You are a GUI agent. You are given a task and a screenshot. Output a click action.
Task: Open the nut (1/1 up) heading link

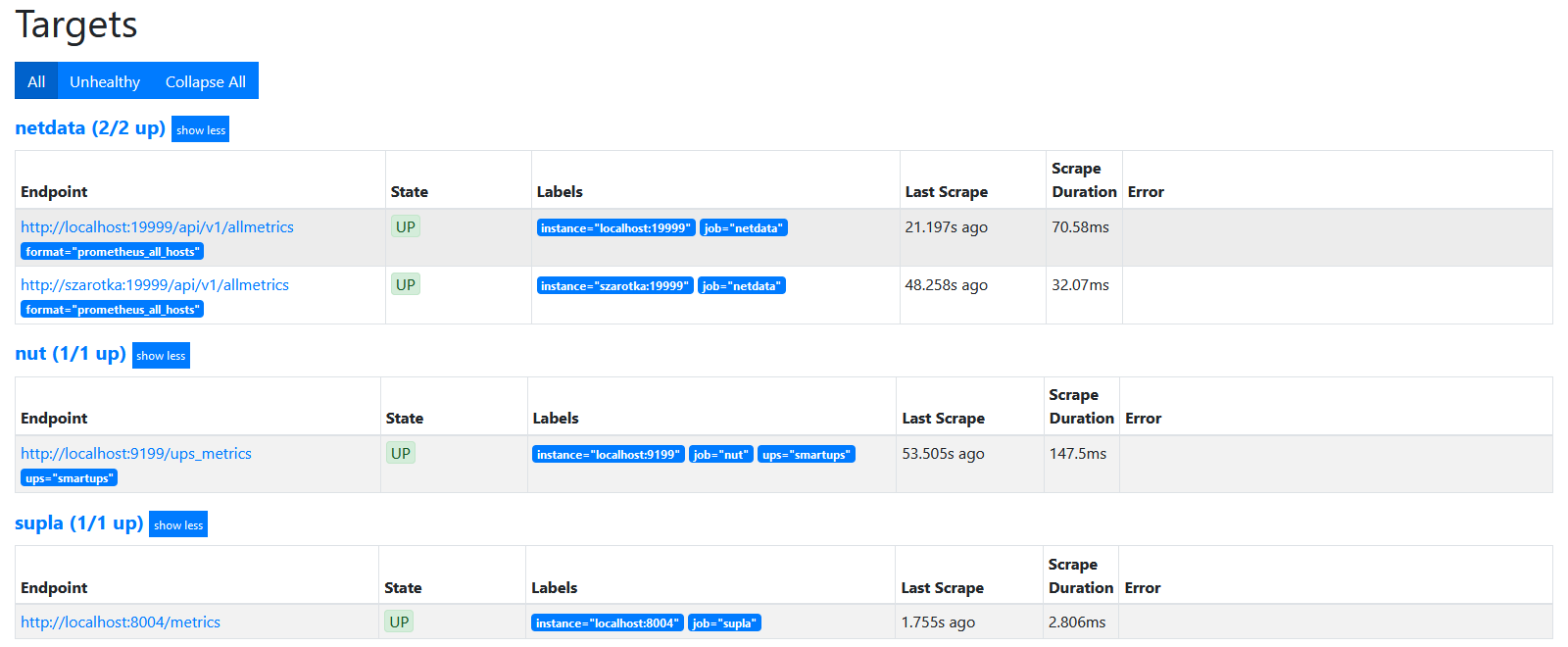(x=71, y=354)
